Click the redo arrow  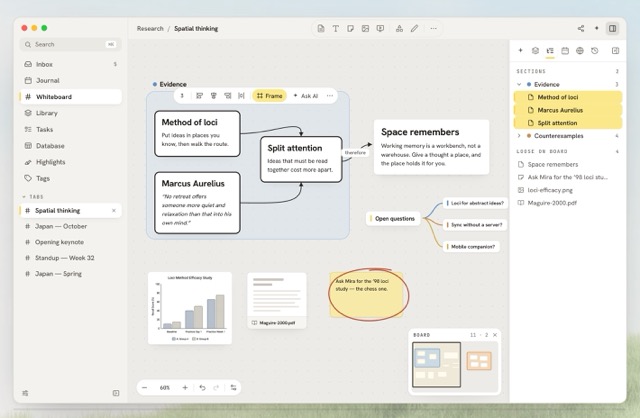216,387
